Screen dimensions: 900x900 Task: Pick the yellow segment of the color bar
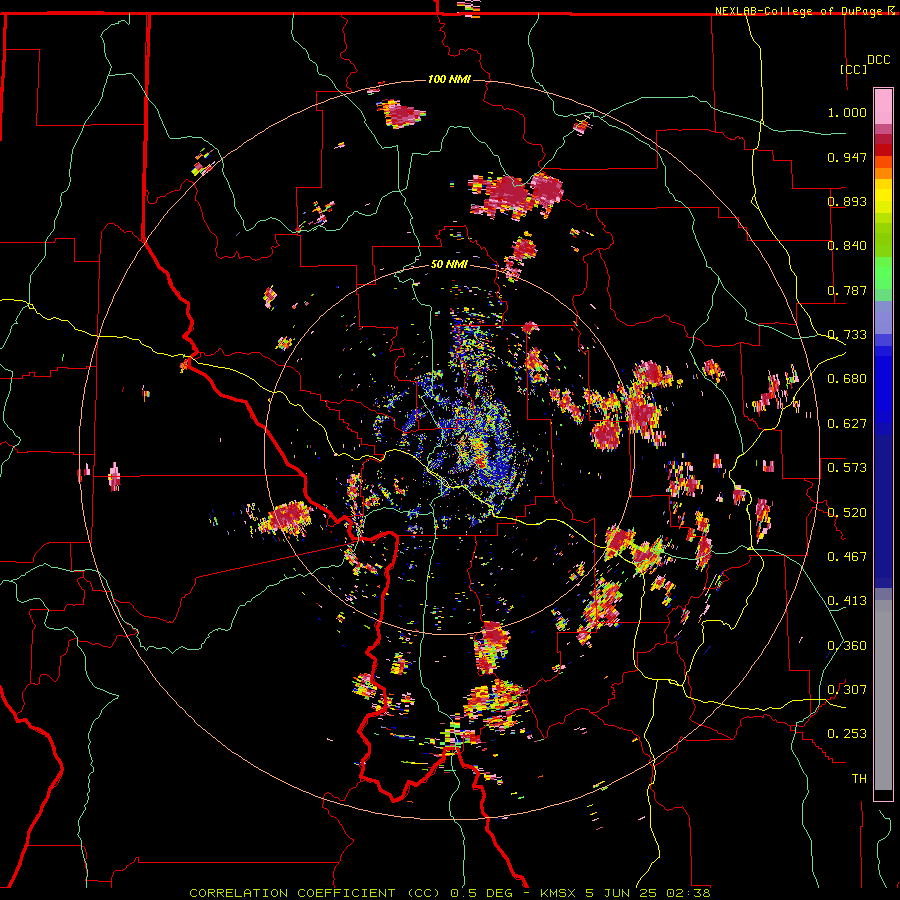coord(883,201)
